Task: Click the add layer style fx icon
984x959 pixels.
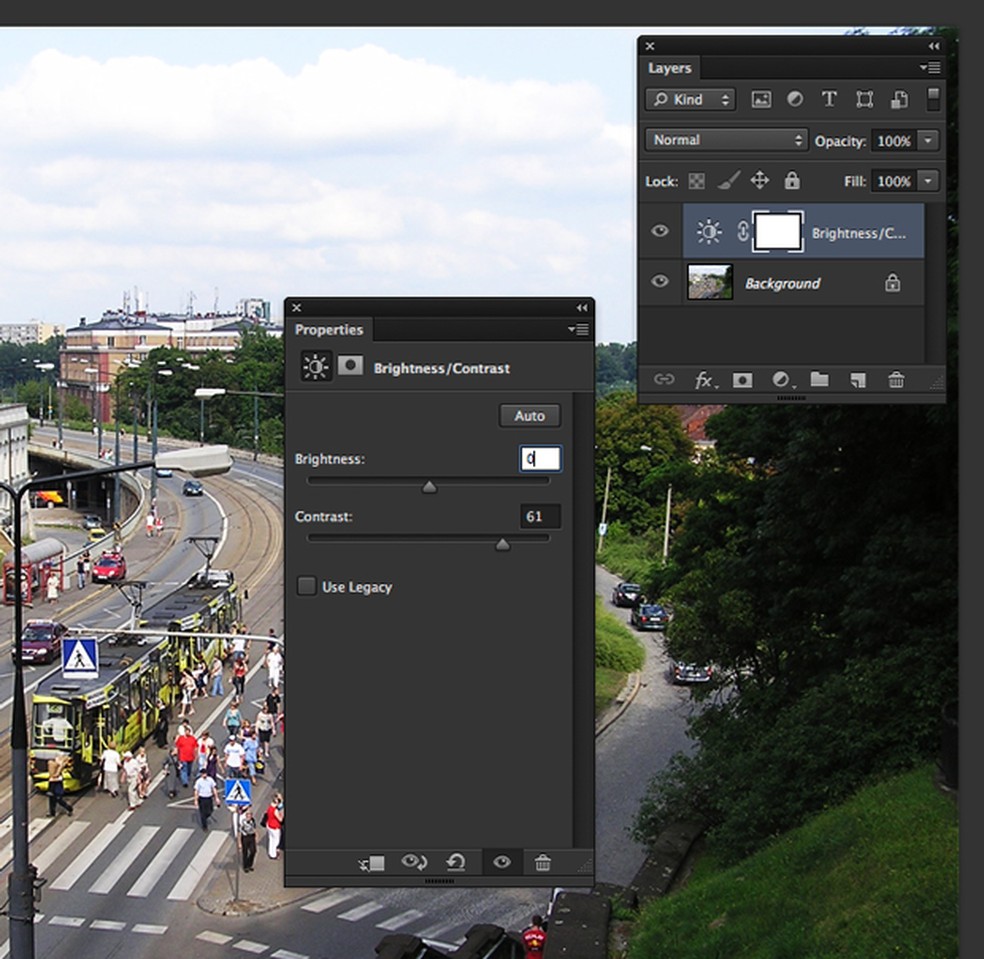Action: (705, 380)
